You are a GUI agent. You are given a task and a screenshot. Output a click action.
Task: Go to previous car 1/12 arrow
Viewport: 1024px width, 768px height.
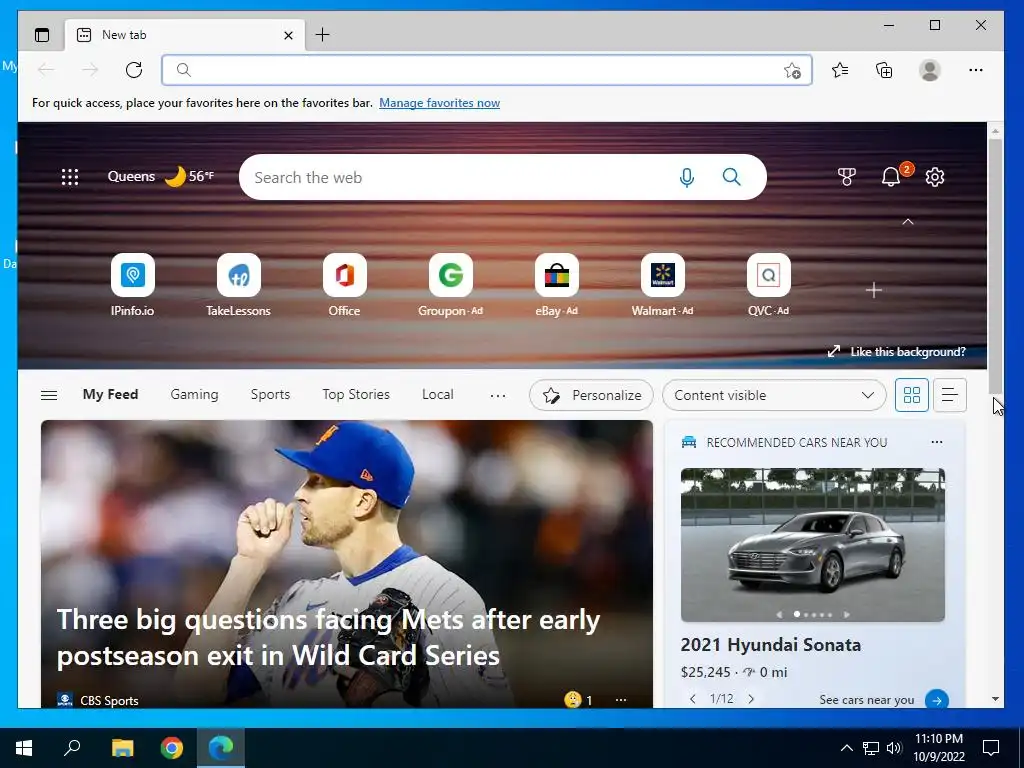pyautogui.click(x=692, y=699)
